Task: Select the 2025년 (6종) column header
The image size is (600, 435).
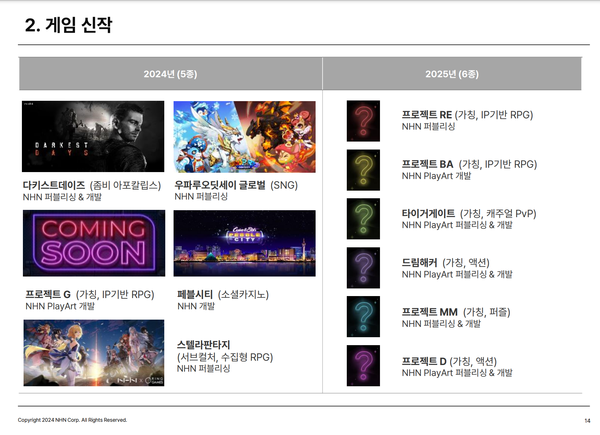Action: click(450, 74)
